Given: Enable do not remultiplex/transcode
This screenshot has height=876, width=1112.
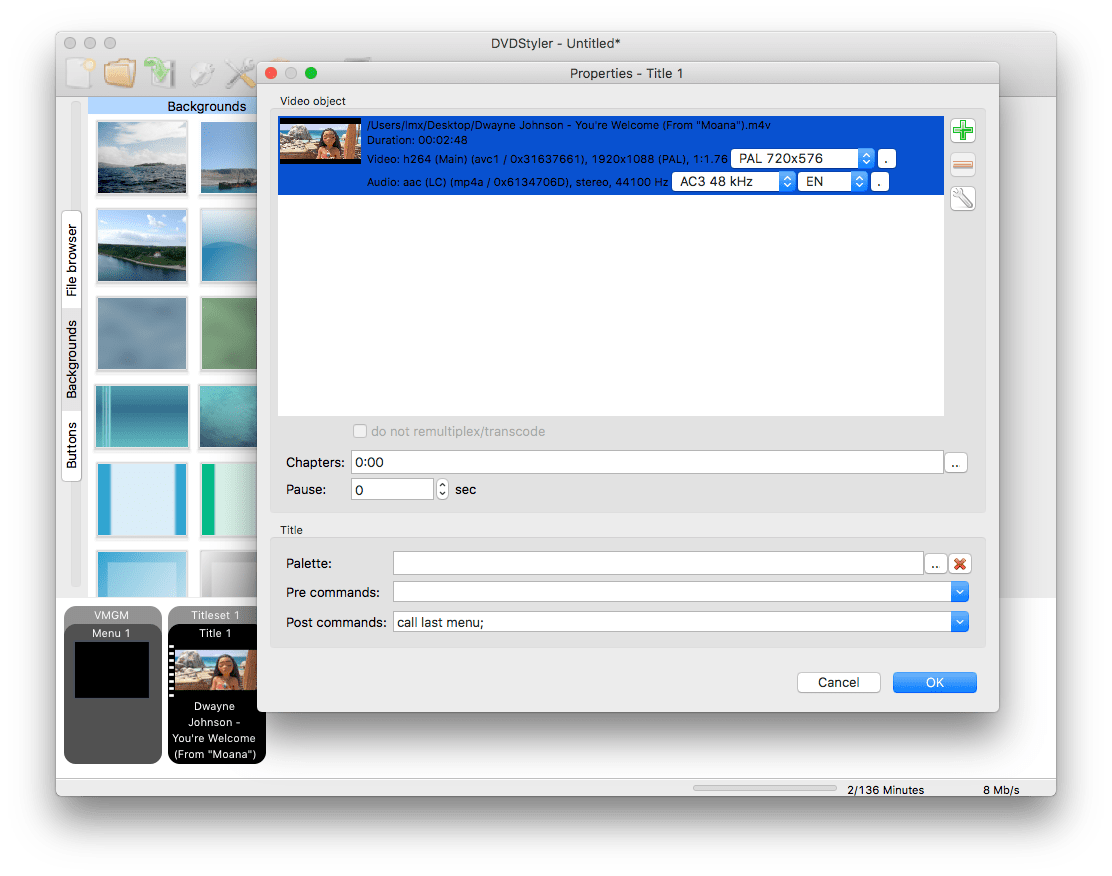Looking at the screenshot, I should (360, 431).
